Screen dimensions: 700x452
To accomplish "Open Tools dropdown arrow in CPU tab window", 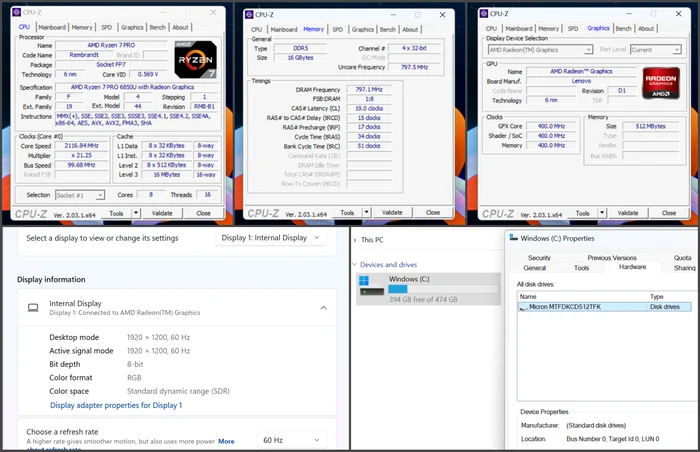I will [x=136, y=213].
